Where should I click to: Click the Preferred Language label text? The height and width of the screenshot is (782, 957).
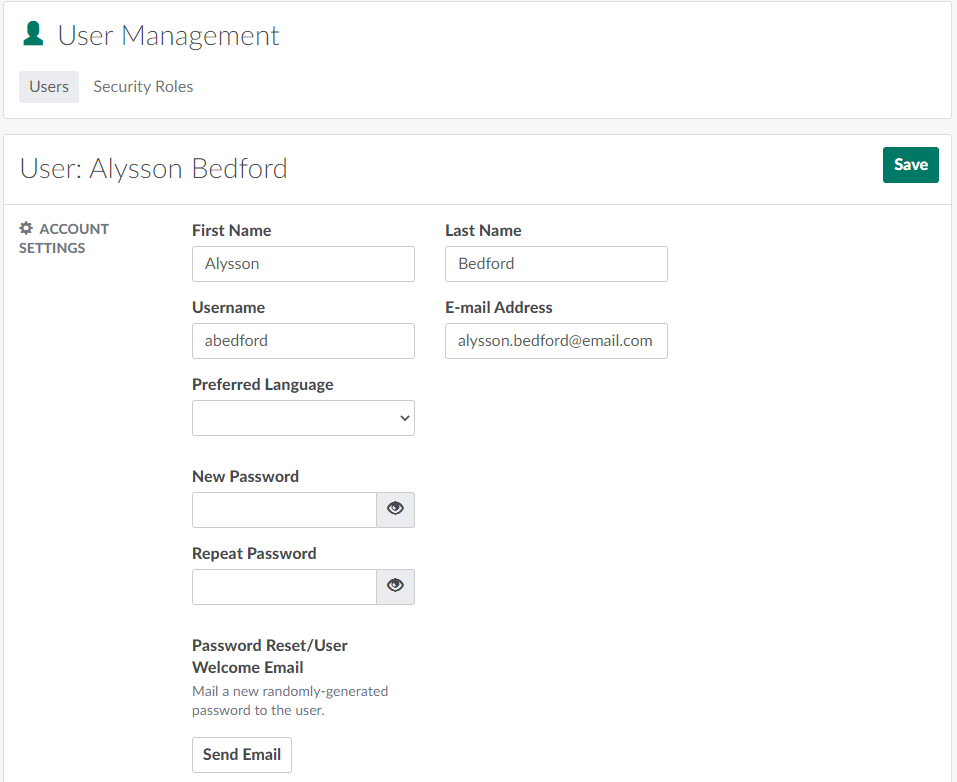point(262,385)
